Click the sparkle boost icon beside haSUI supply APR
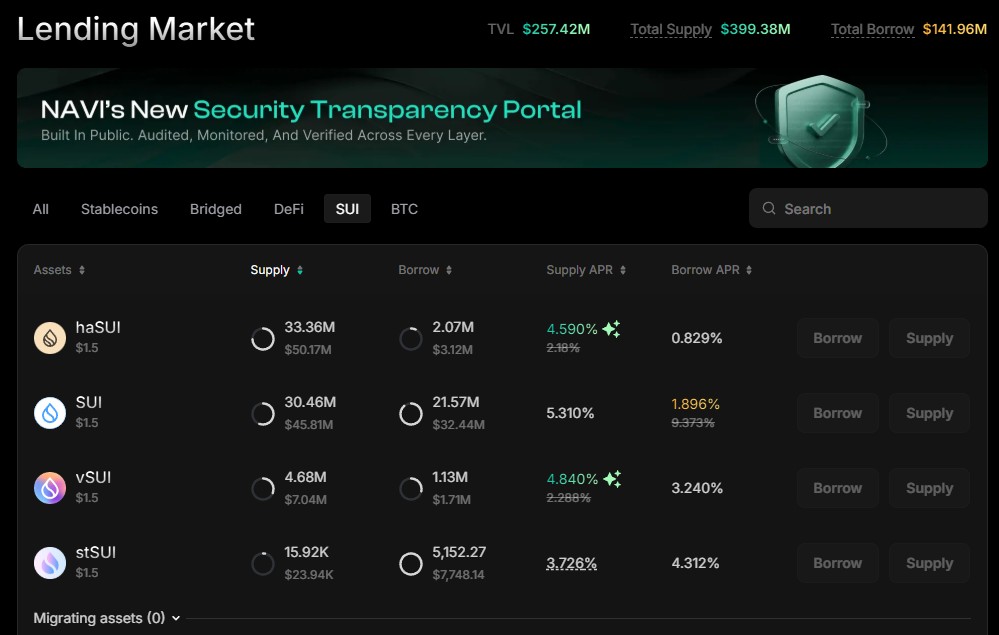The height and width of the screenshot is (635, 999). [x=612, y=327]
